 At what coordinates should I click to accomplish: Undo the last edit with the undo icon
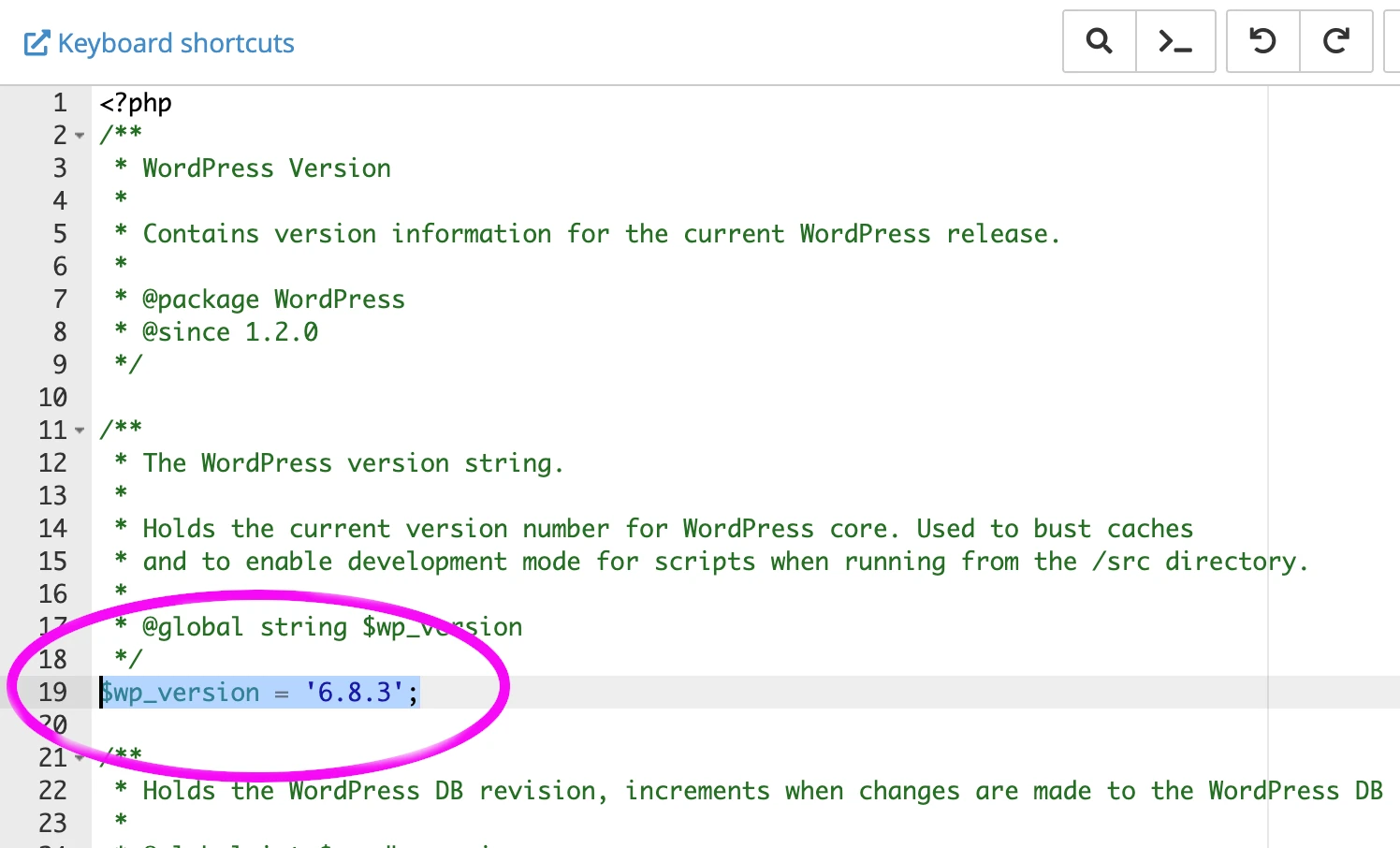[x=1261, y=41]
